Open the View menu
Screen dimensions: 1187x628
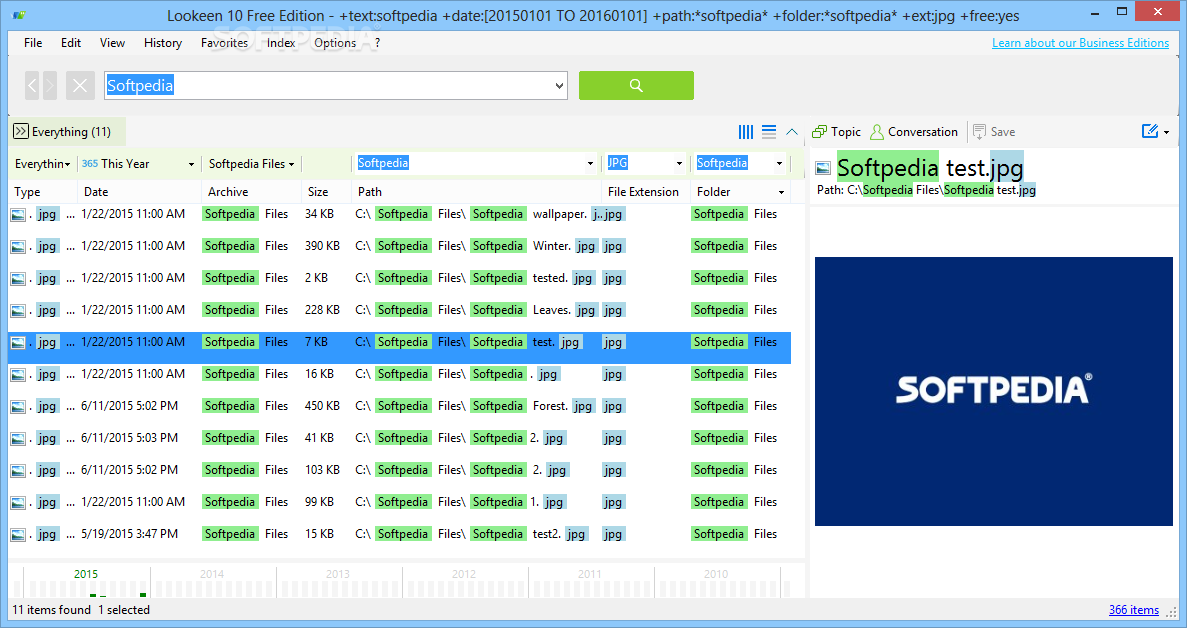click(112, 43)
